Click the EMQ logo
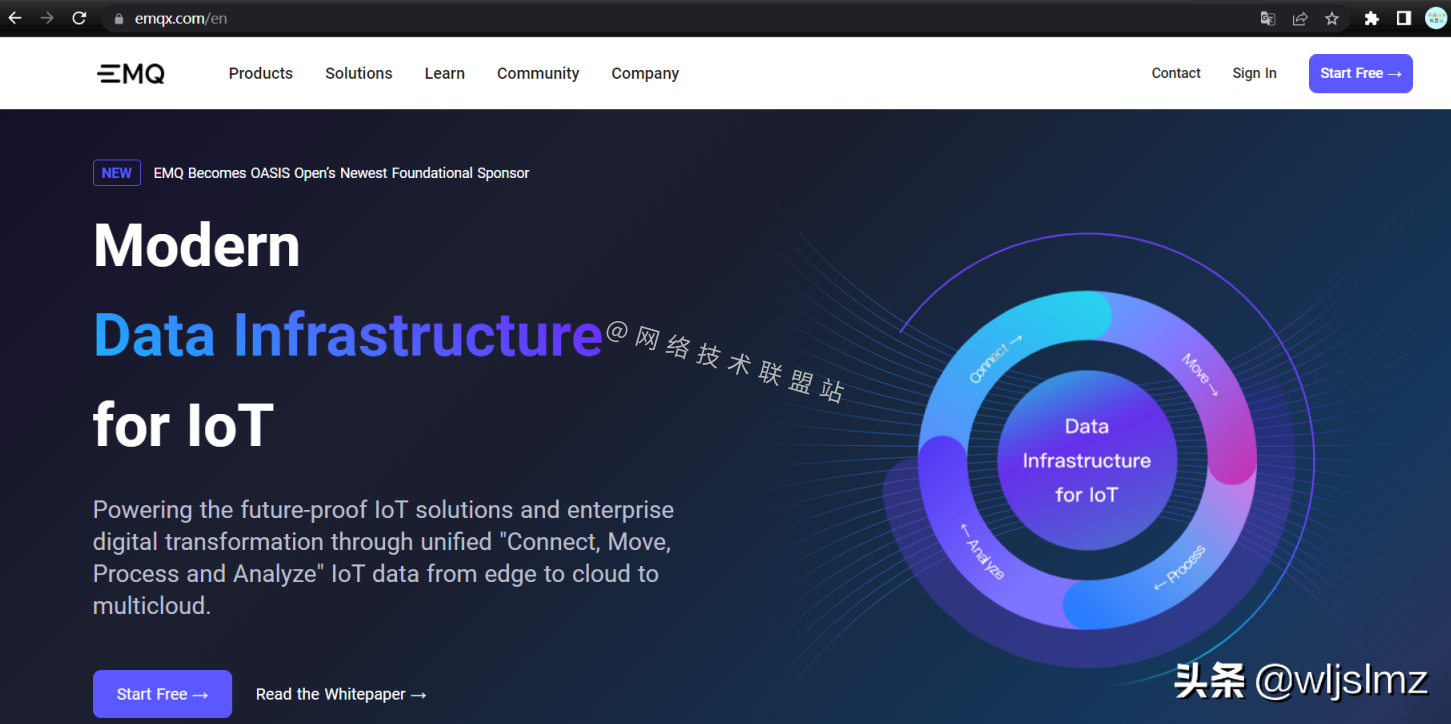1451x724 pixels. [131, 73]
